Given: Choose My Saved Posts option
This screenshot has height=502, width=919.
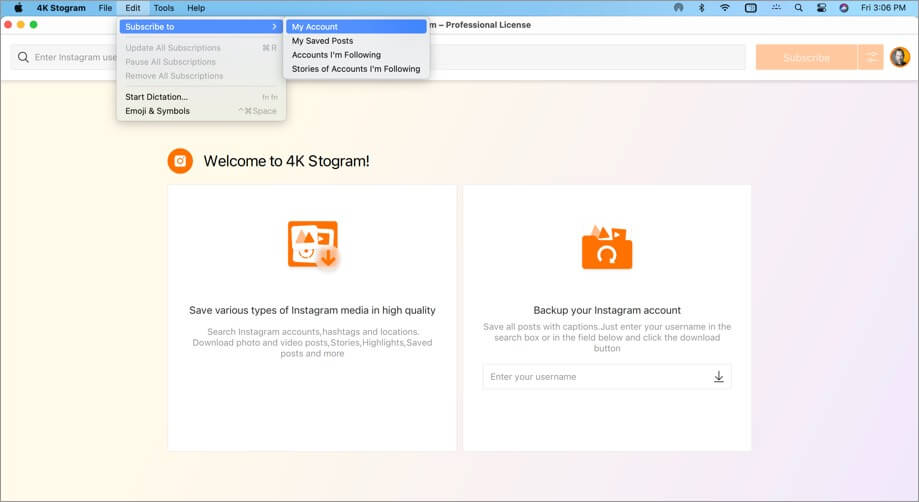Looking at the screenshot, I should coord(356,40).
